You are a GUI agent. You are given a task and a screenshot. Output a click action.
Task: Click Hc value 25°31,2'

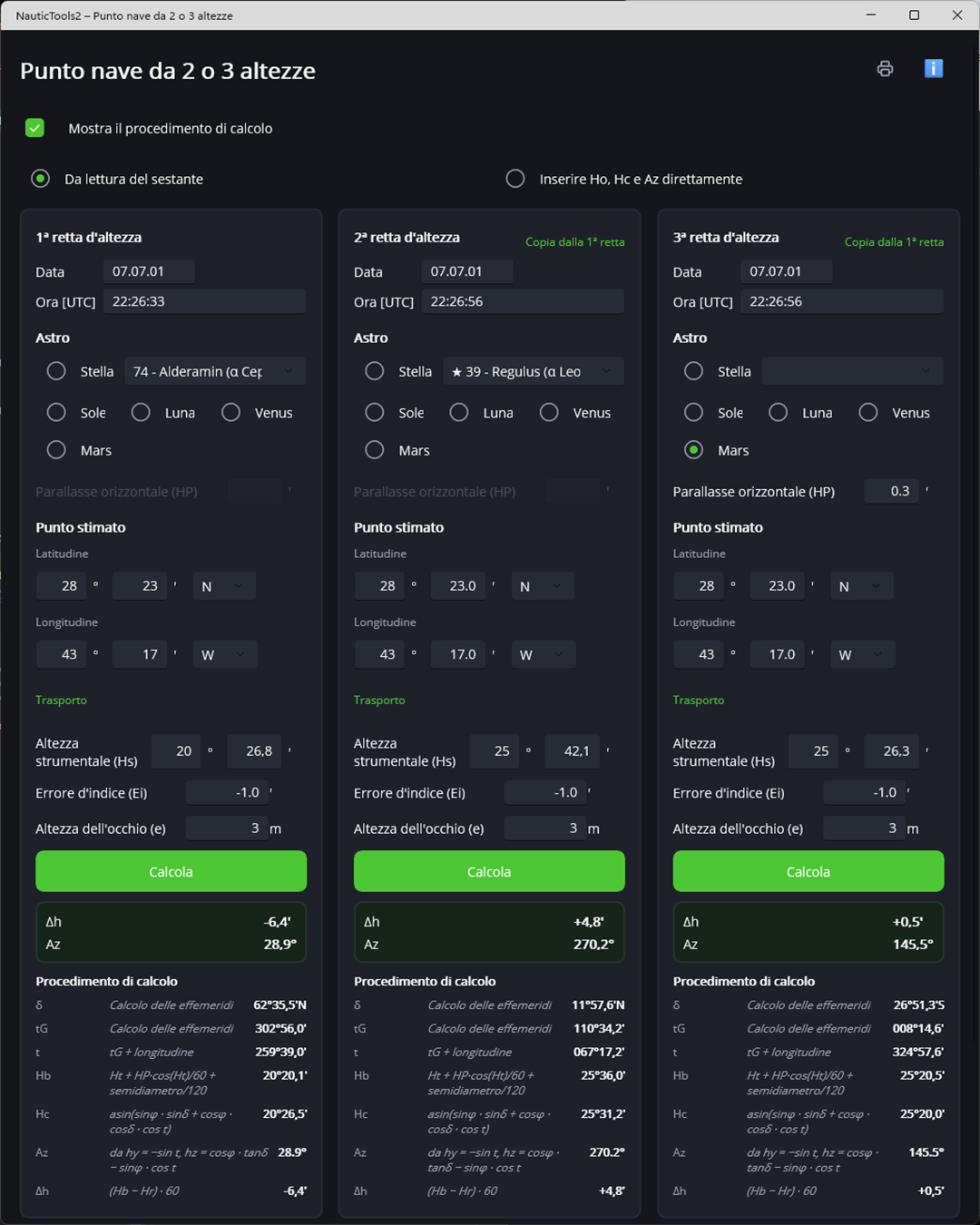coord(603,1114)
